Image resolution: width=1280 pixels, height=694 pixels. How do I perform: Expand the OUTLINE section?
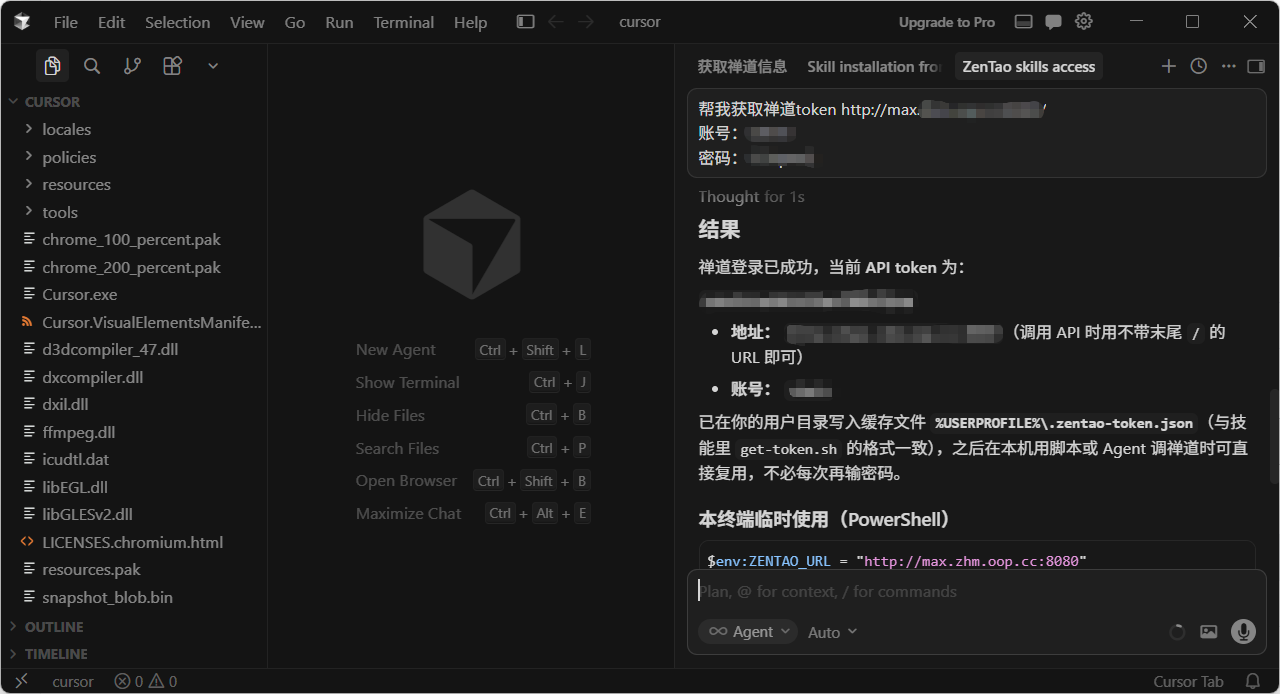click(134, 627)
